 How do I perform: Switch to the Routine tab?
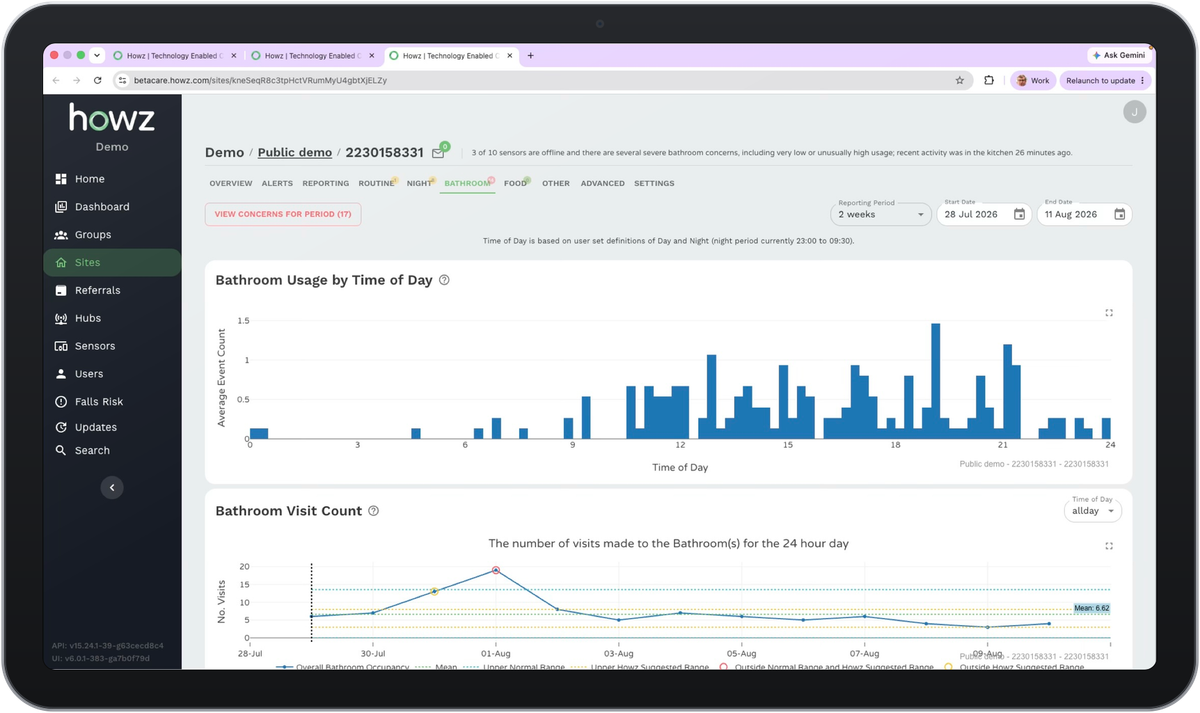coord(377,184)
